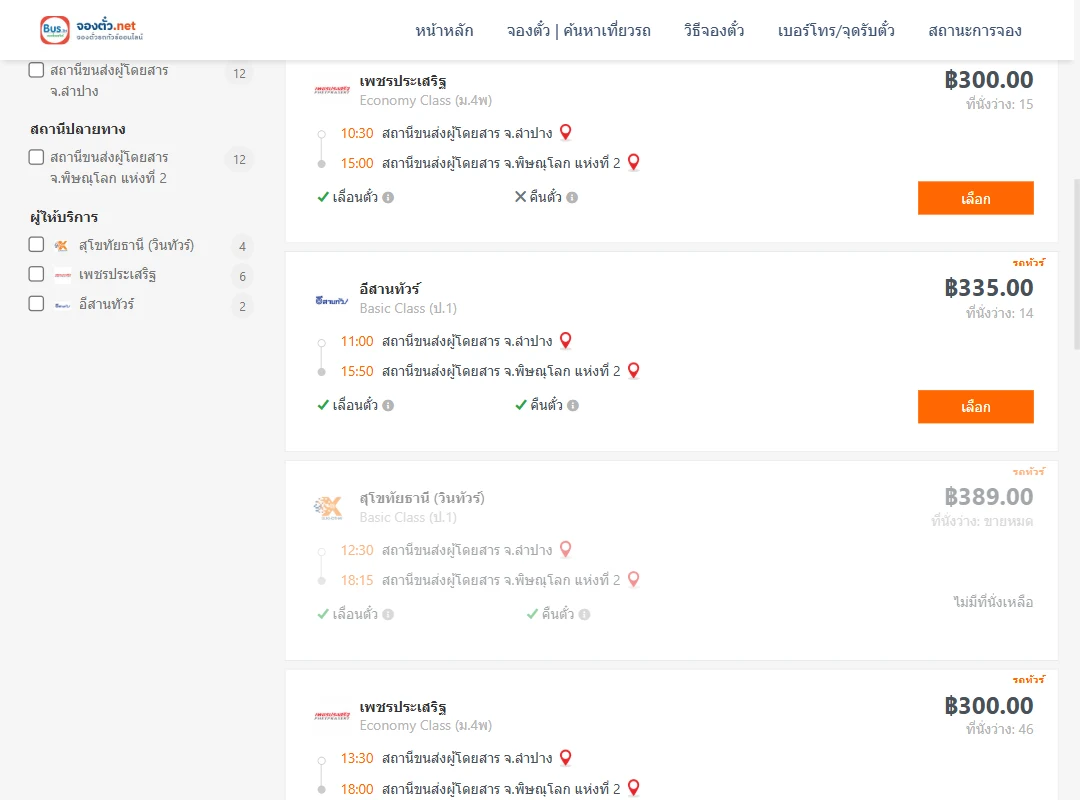Show map pin for 18:00 พิษณุโลก arrival
Screen dimensions: 1080x800
(634, 788)
